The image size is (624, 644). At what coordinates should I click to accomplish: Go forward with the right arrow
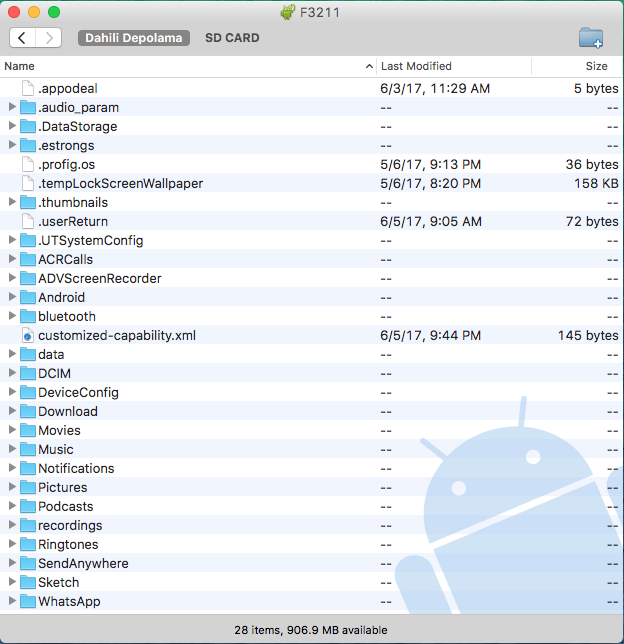pyautogui.click(x=49, y=38)
